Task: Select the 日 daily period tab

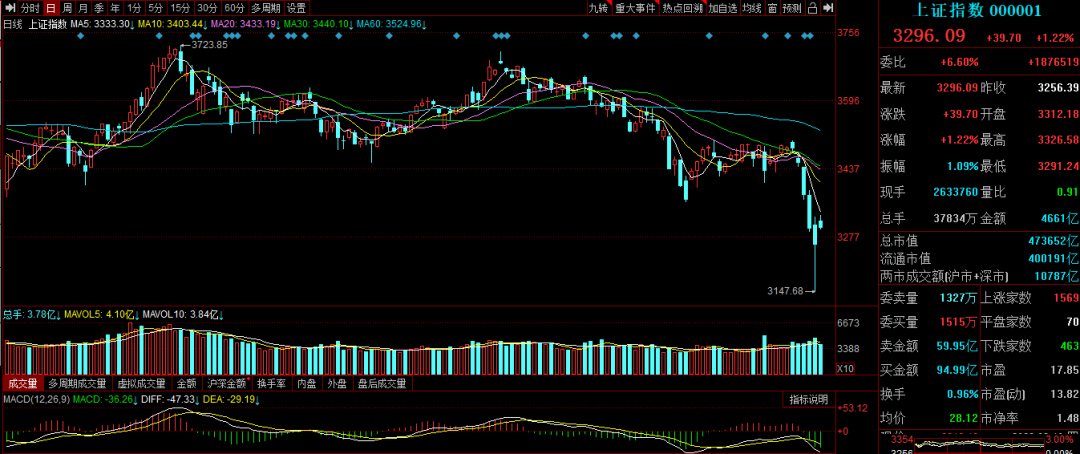Action: point(50,8)
